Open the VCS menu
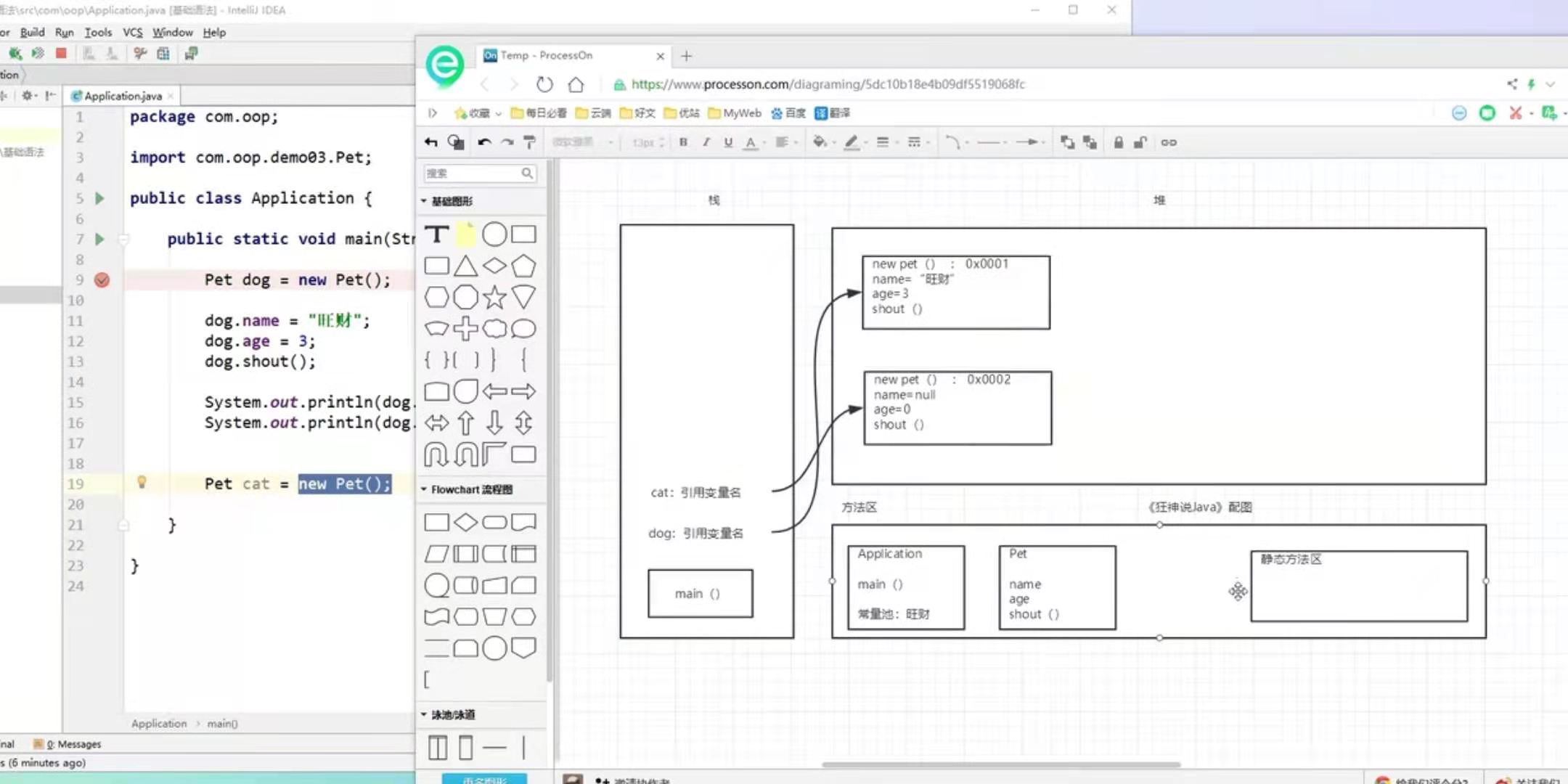 (132, 32)
